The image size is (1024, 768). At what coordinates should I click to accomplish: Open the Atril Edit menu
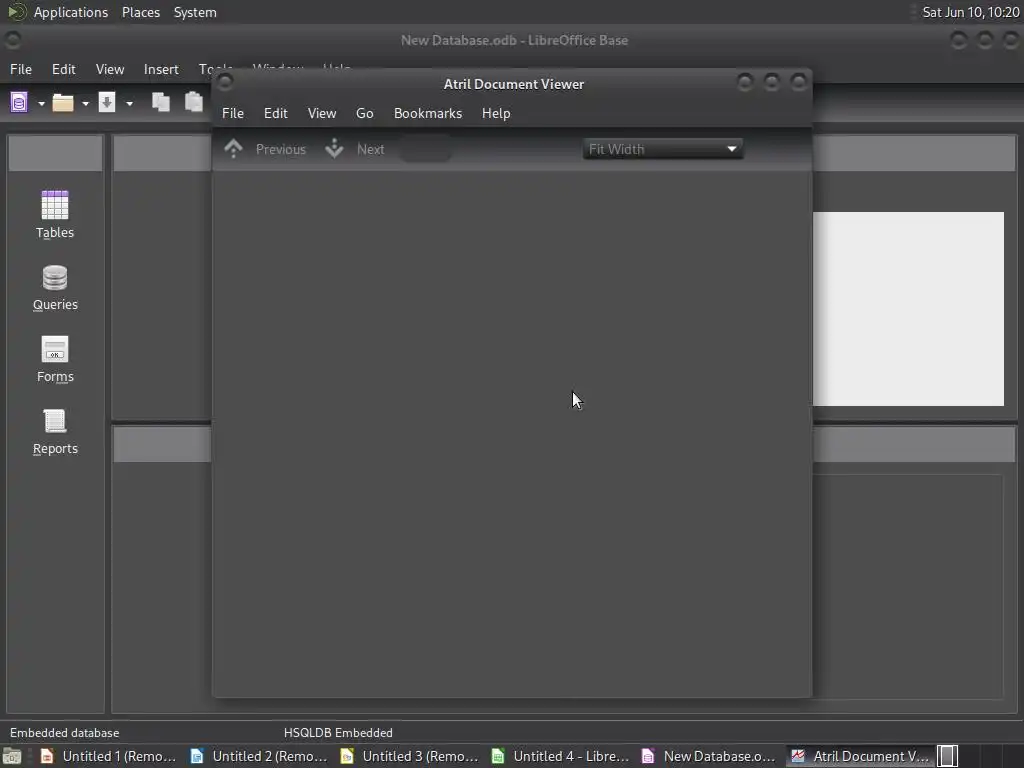click(x=276, y=113)
